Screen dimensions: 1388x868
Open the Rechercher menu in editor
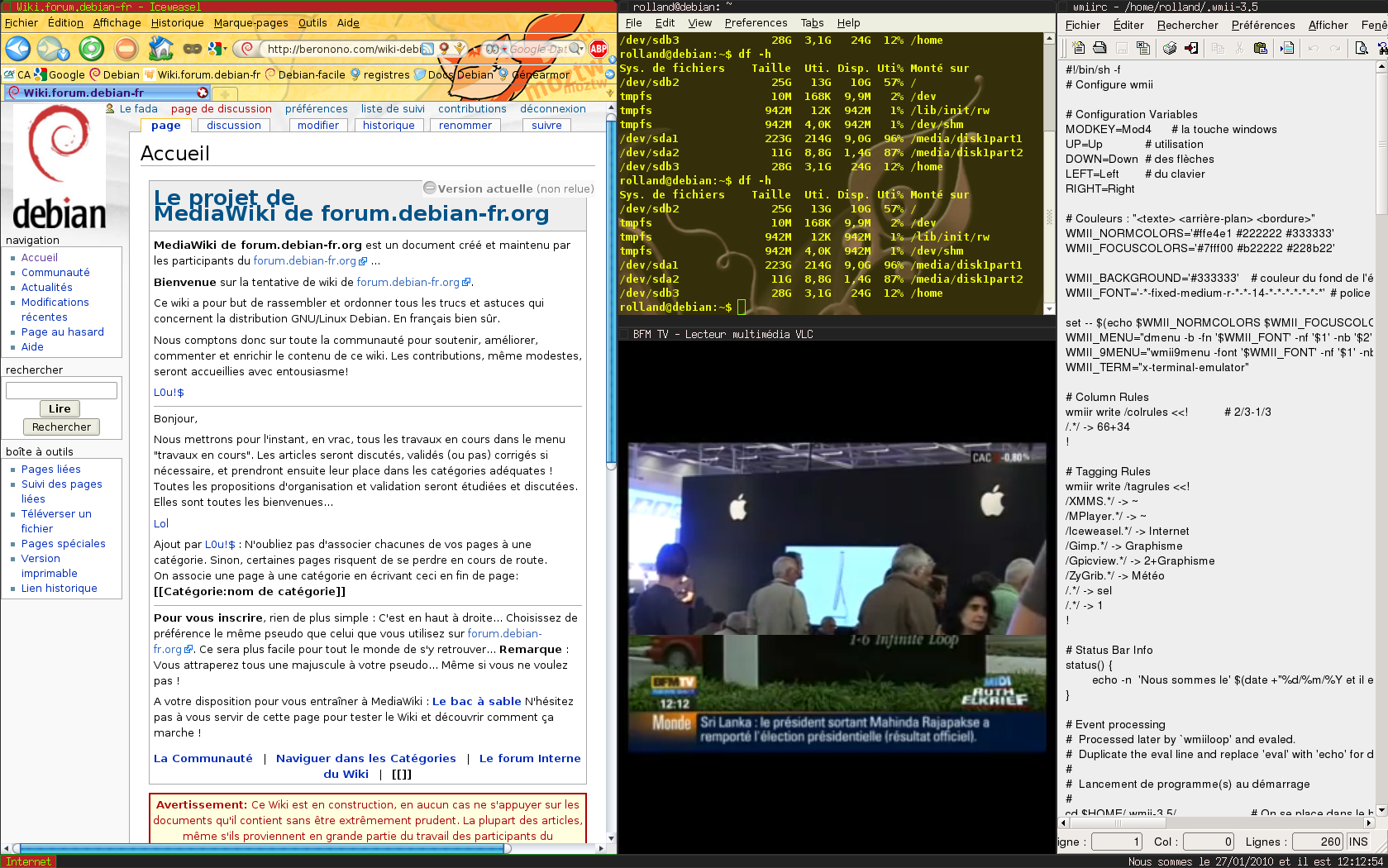coord(1188,25)
